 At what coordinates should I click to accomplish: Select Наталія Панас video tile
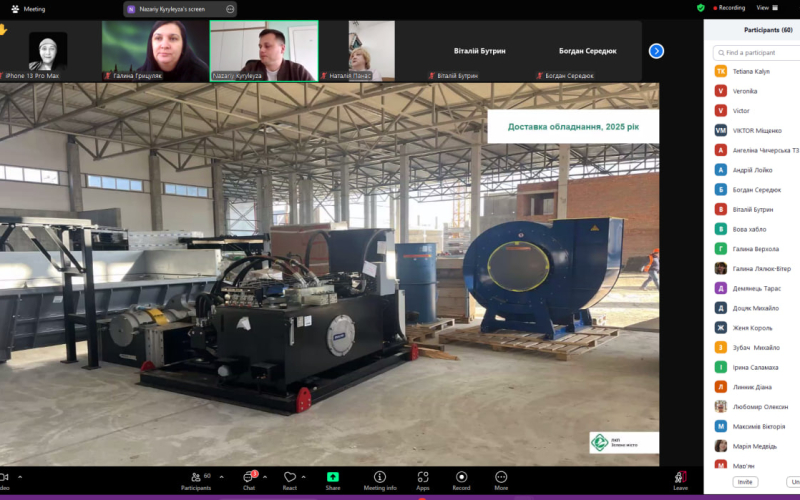tap(371, 51)
